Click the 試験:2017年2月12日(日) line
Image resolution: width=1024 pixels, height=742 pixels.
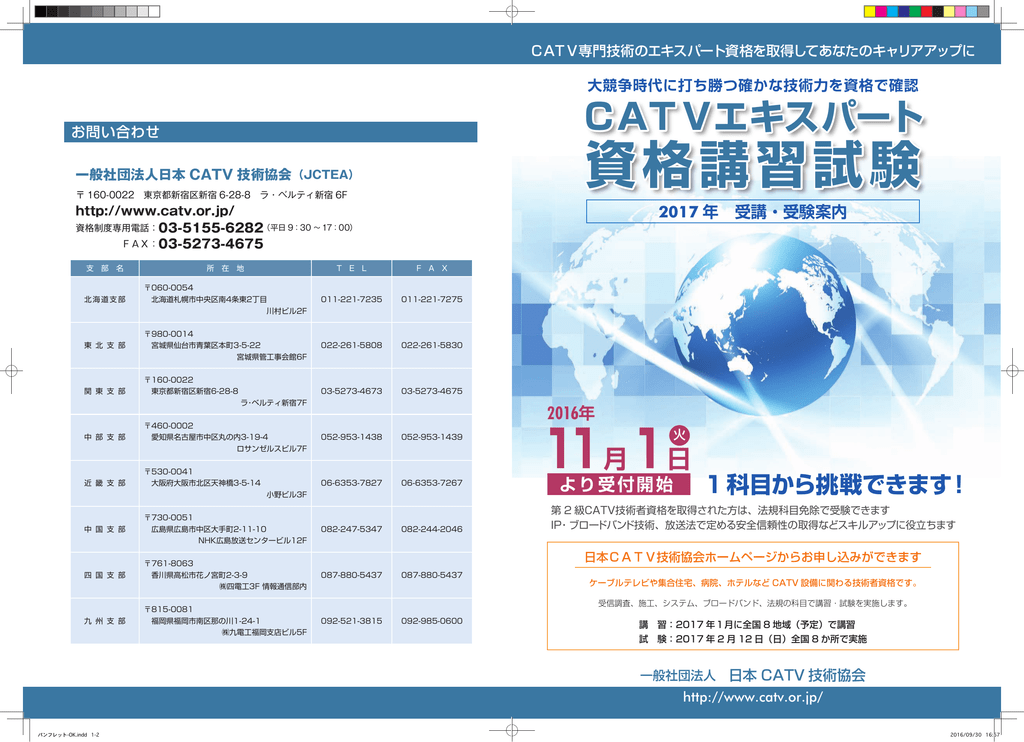753,639
